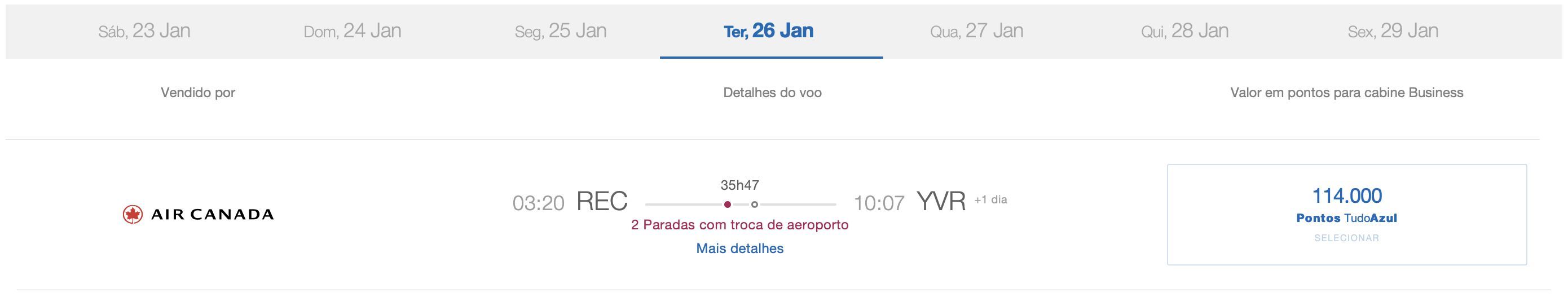Pick the Sex, 29 Jan date tab
Screen dimensions: 1568x296
coord(1393,31)
